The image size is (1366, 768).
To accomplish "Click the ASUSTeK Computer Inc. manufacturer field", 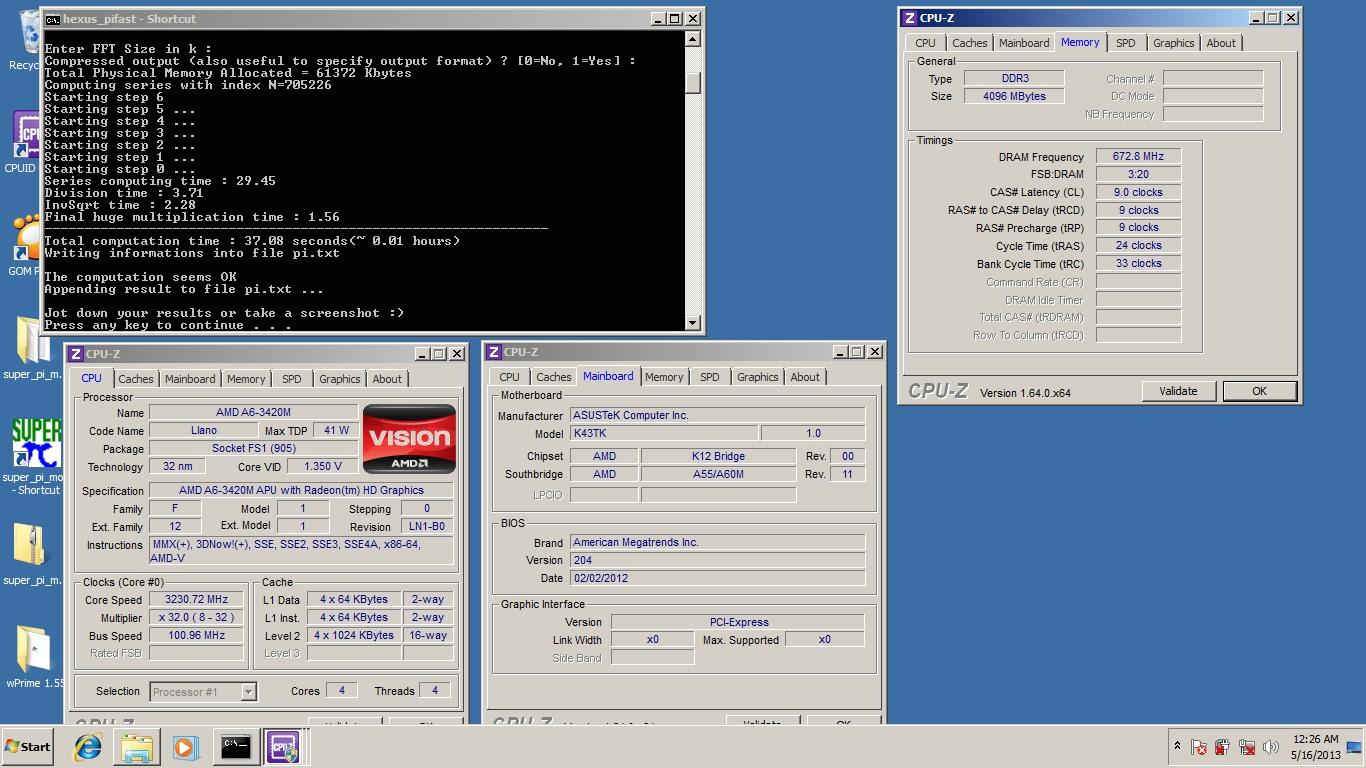I will pos(717,415).
